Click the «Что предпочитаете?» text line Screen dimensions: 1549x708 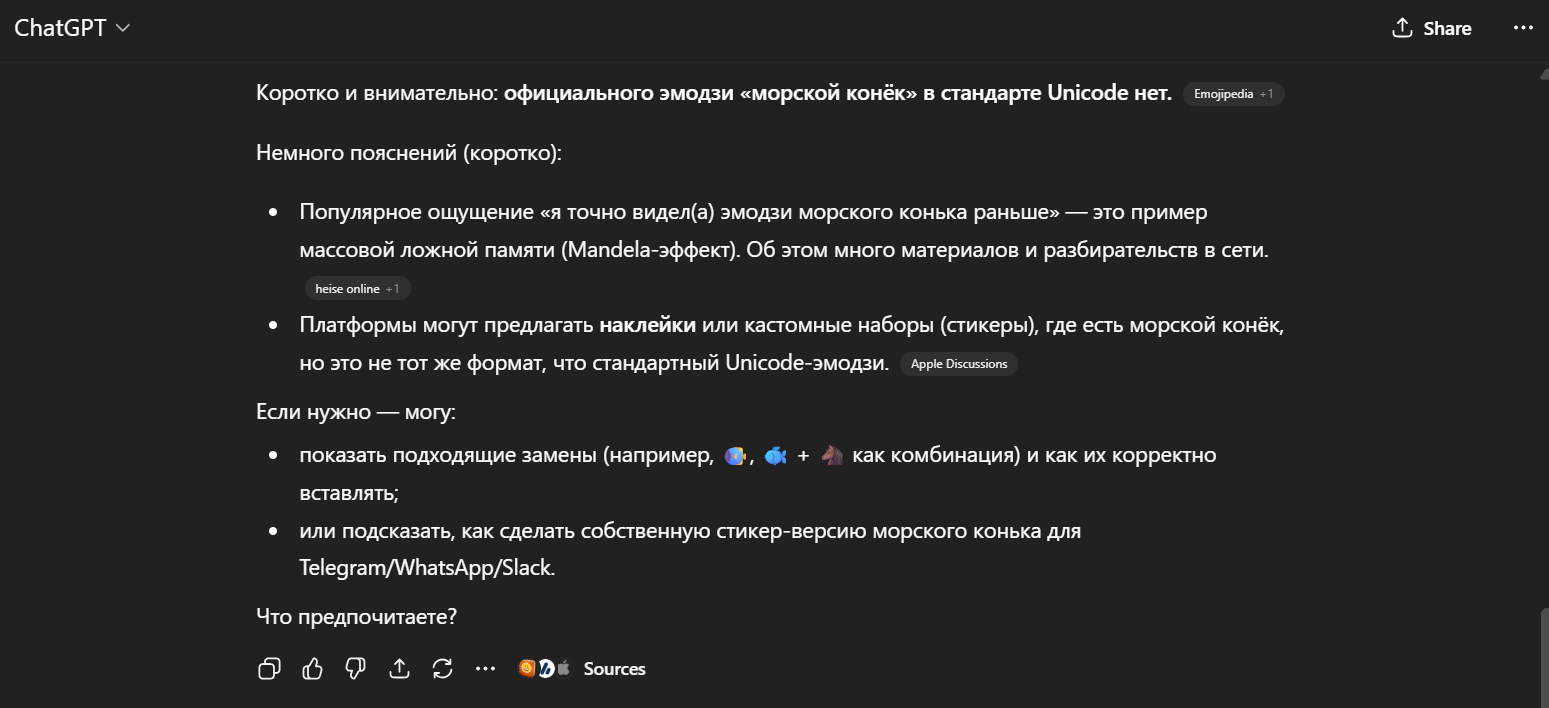tap(357, 617)
